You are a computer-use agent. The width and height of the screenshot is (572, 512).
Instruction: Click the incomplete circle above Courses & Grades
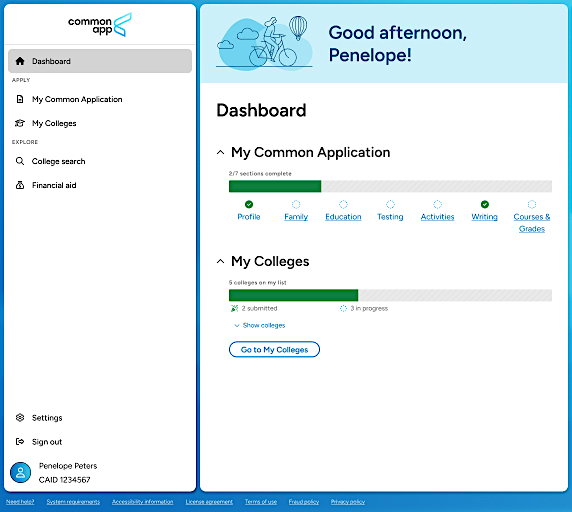click(532, 204)
